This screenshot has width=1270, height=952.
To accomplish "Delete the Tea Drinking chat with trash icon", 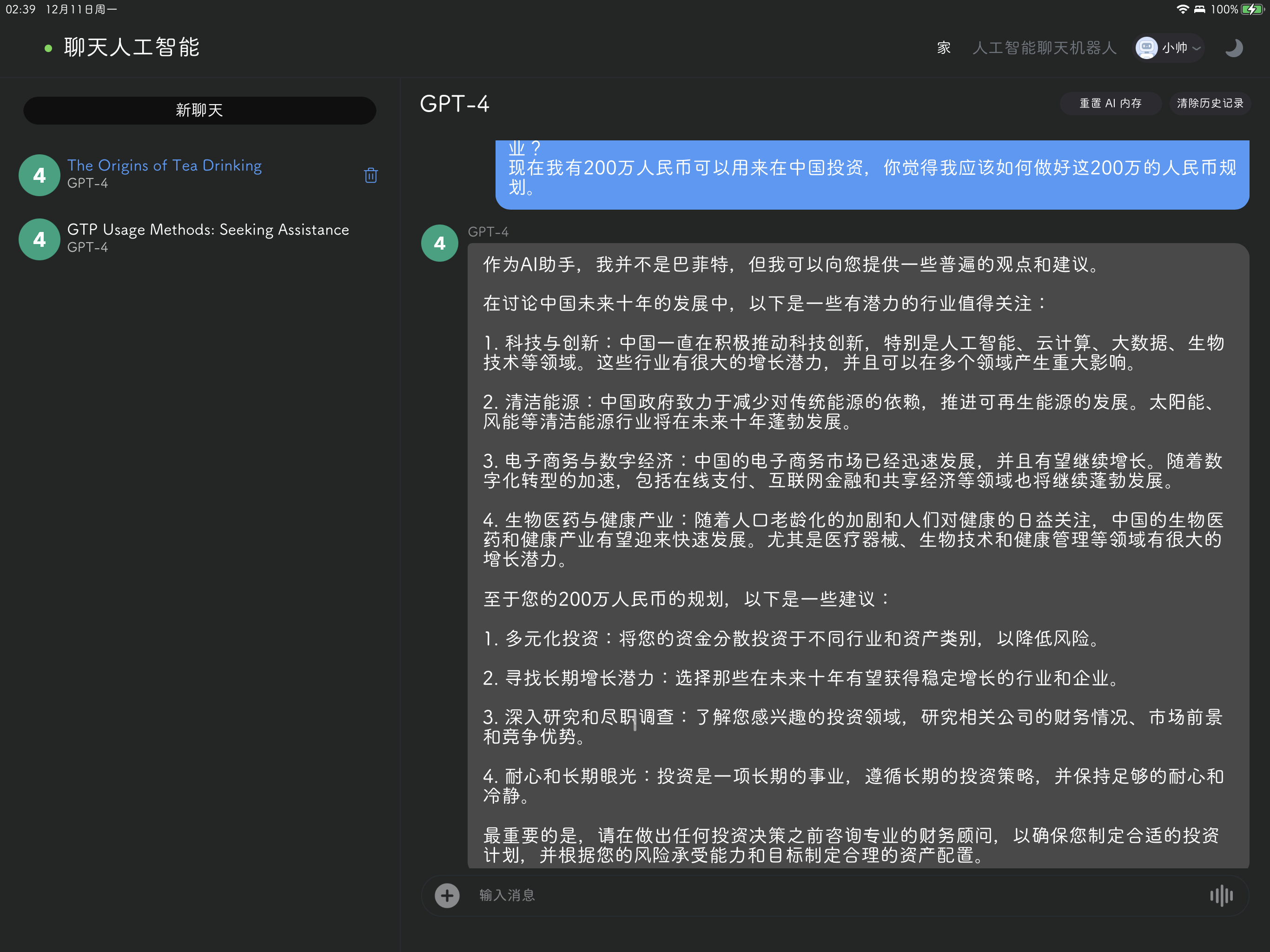I will click(370, 175).
